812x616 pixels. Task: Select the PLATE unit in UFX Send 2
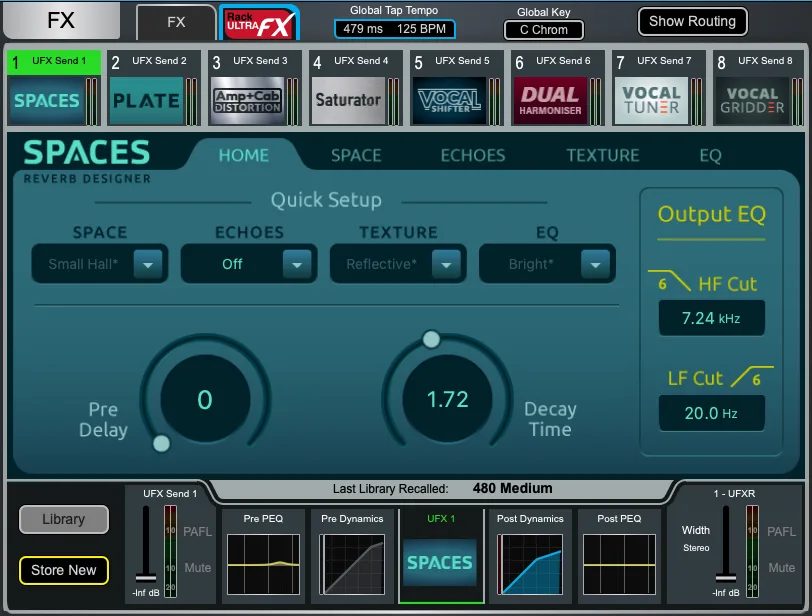[147, 100]
